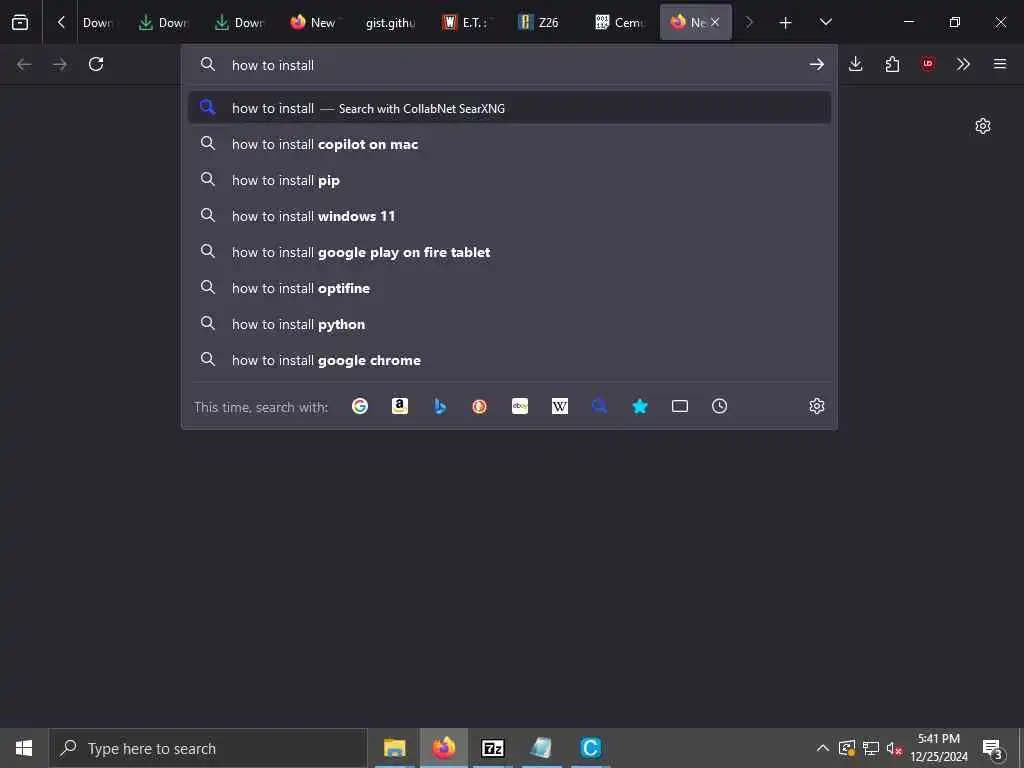1024x768 pixels.
Task: Open the Firefox downloads panel
Action: point(856,64)
